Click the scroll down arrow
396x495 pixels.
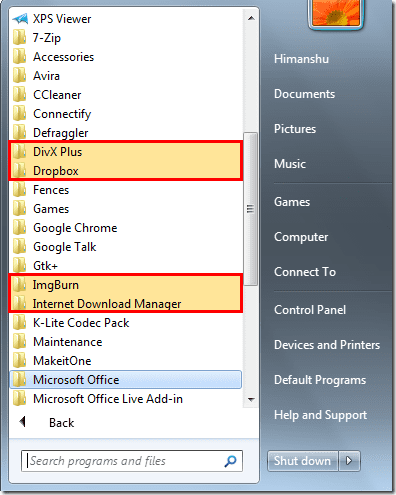(x=251, y=399)
